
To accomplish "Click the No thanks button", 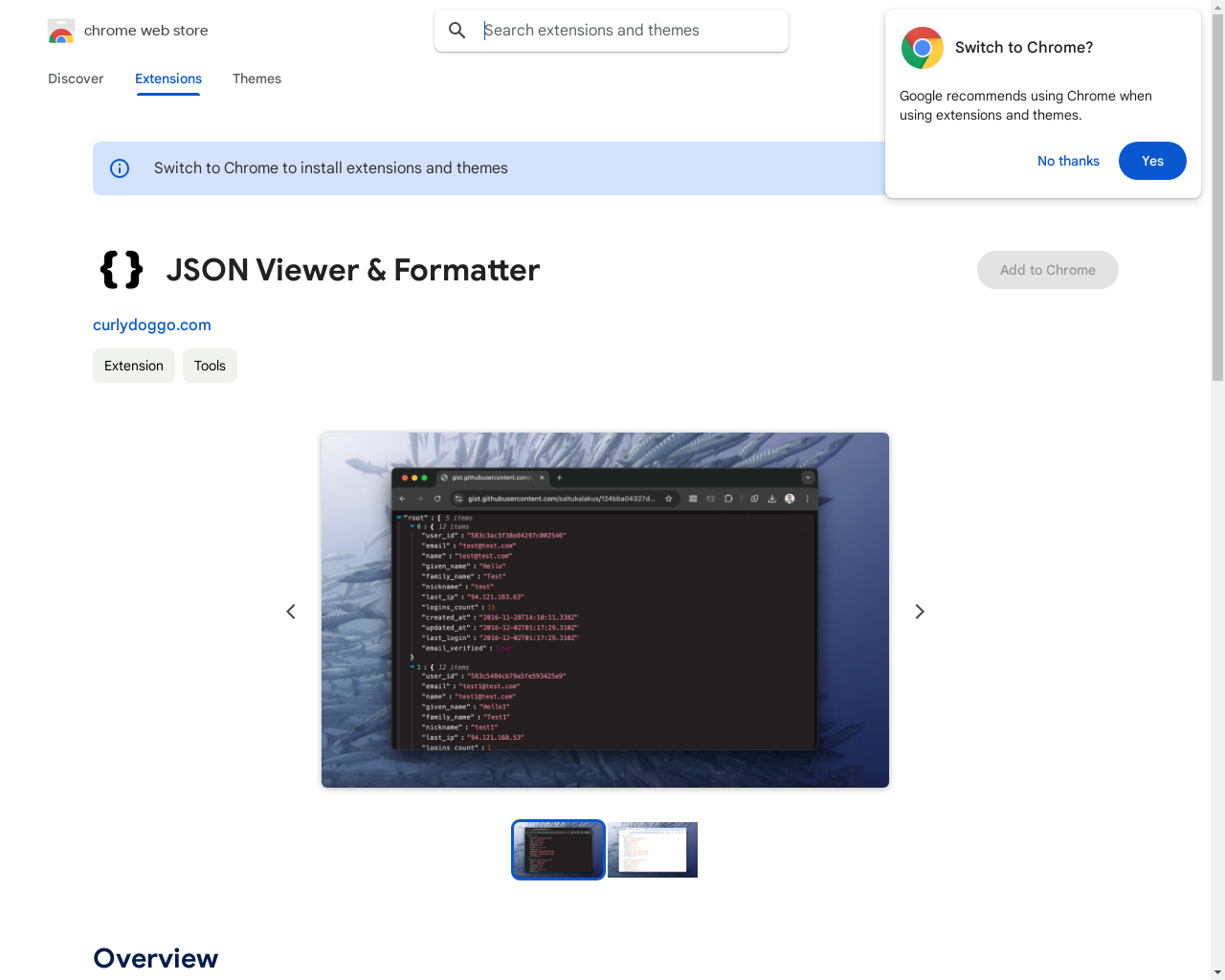I will [x=1068, y=161].
